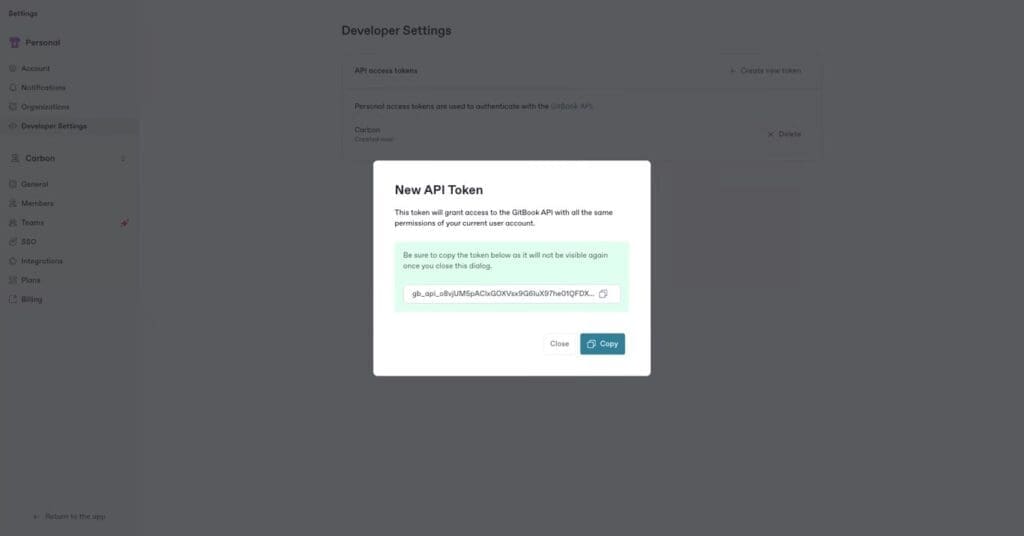Open the Plans page
The height and width of the screenshot is (536, 1024).
[30, 280]
